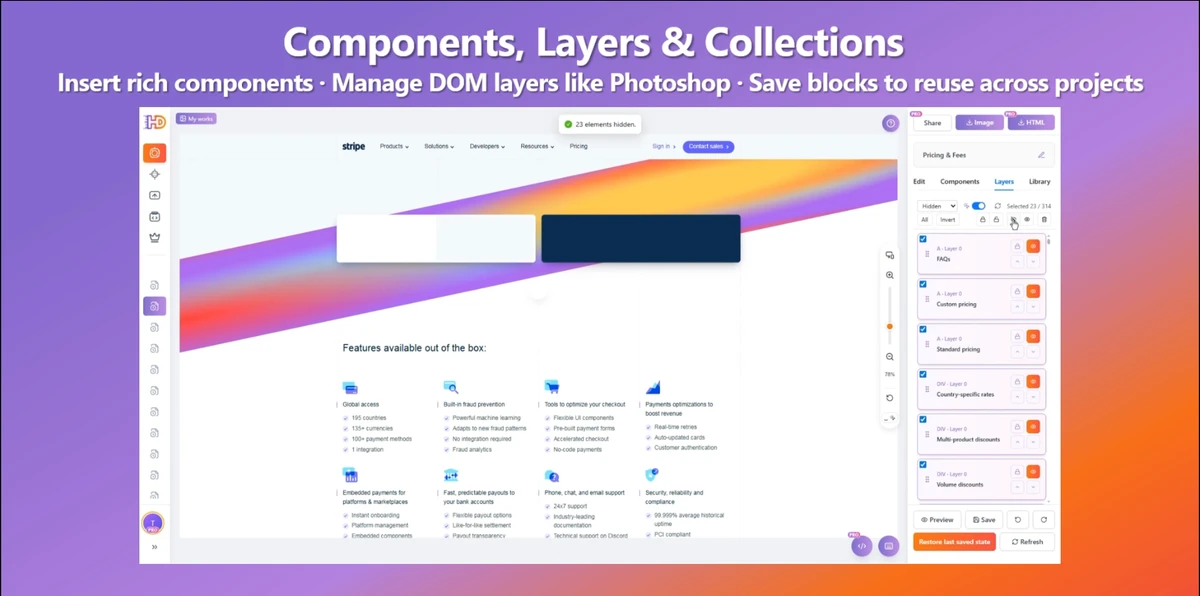Click the crown icon in left sidebar
Viewport: 1200px width, 596px height.
click(x=154, y=237)
